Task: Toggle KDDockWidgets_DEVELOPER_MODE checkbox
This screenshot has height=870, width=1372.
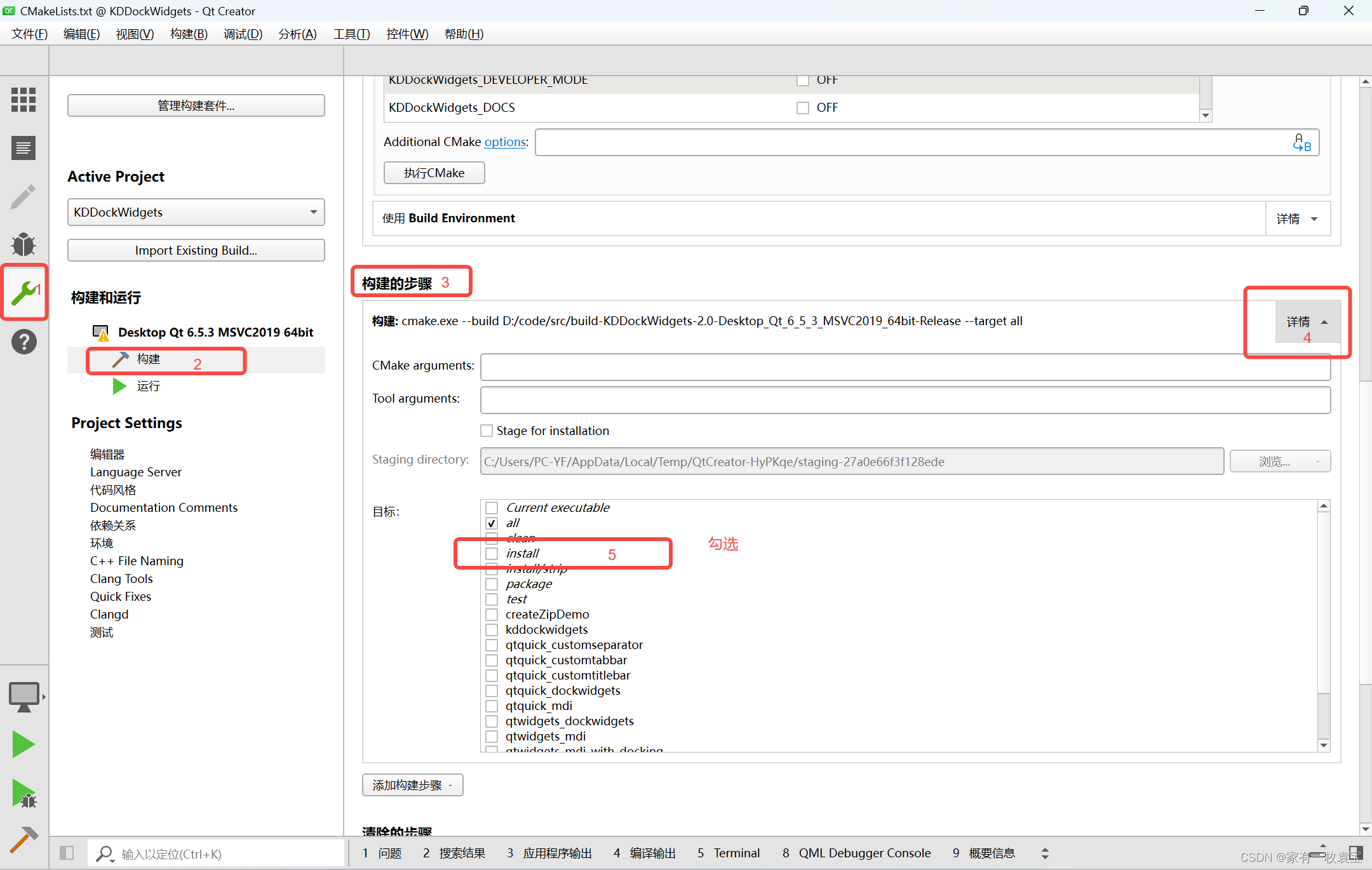Action: [803, 80]
